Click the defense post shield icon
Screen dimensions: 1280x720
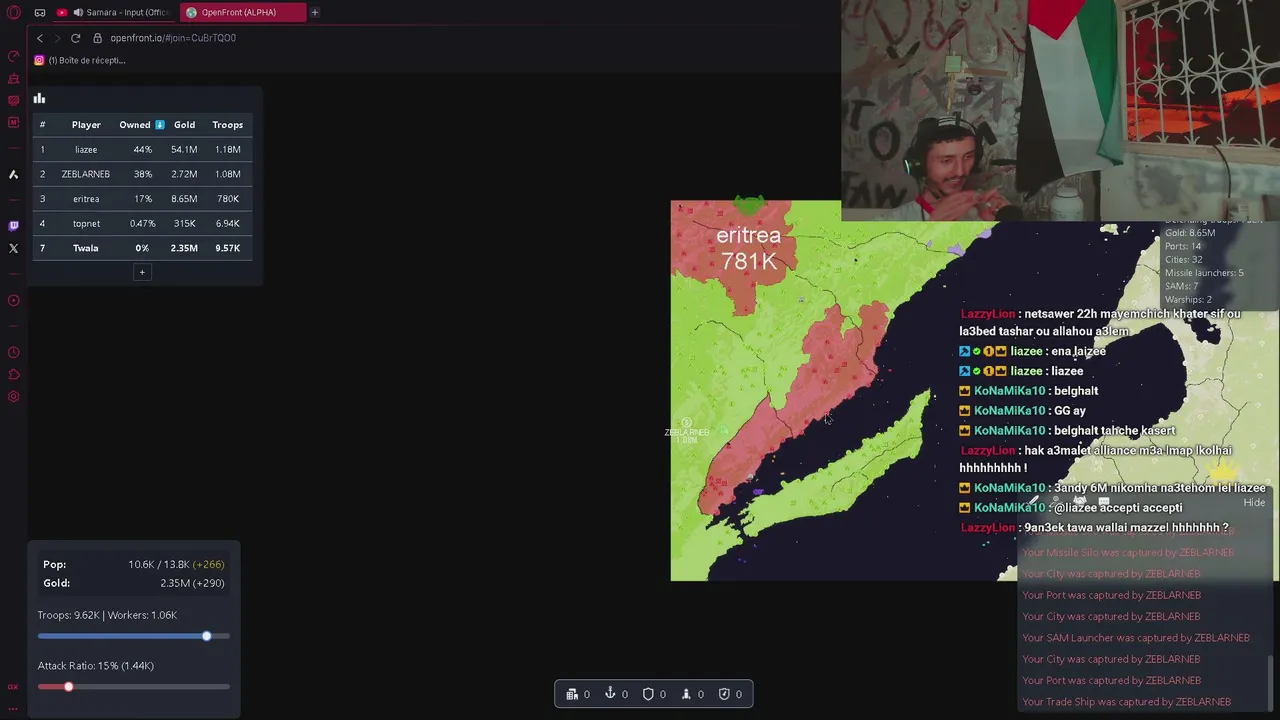[648, 694]
